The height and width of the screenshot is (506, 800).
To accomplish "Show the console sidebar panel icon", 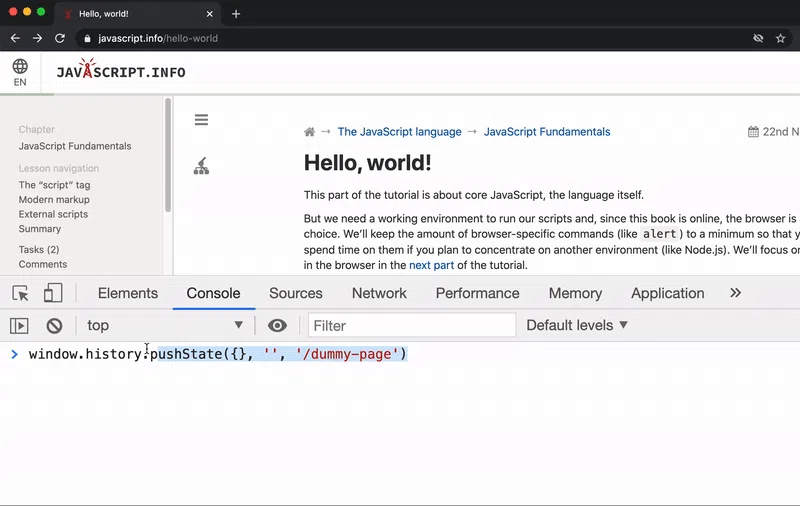I will 19,325.
